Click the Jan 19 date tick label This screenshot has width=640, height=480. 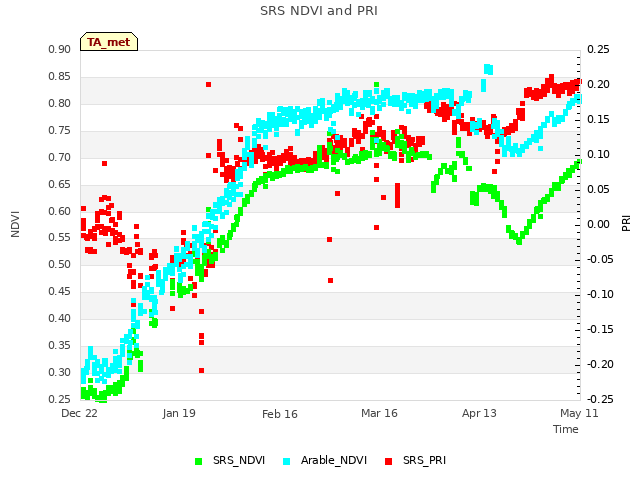(179, 413)
